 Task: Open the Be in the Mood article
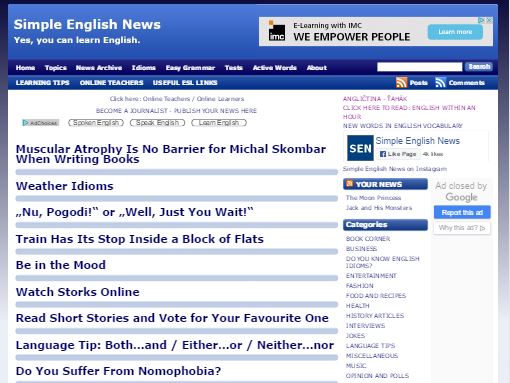61,265
